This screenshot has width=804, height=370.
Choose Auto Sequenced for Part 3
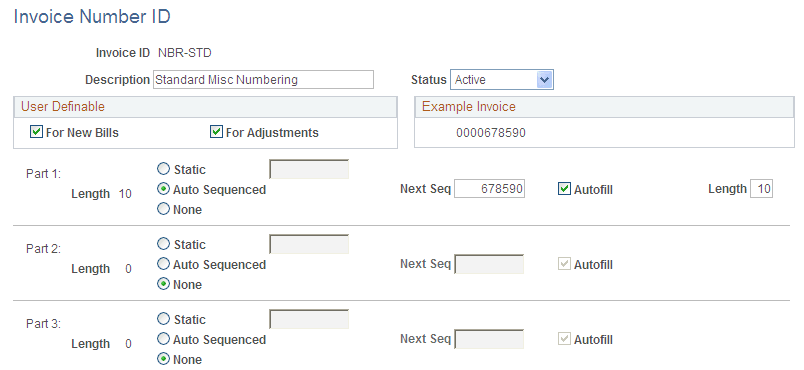[x=163, y=339]
